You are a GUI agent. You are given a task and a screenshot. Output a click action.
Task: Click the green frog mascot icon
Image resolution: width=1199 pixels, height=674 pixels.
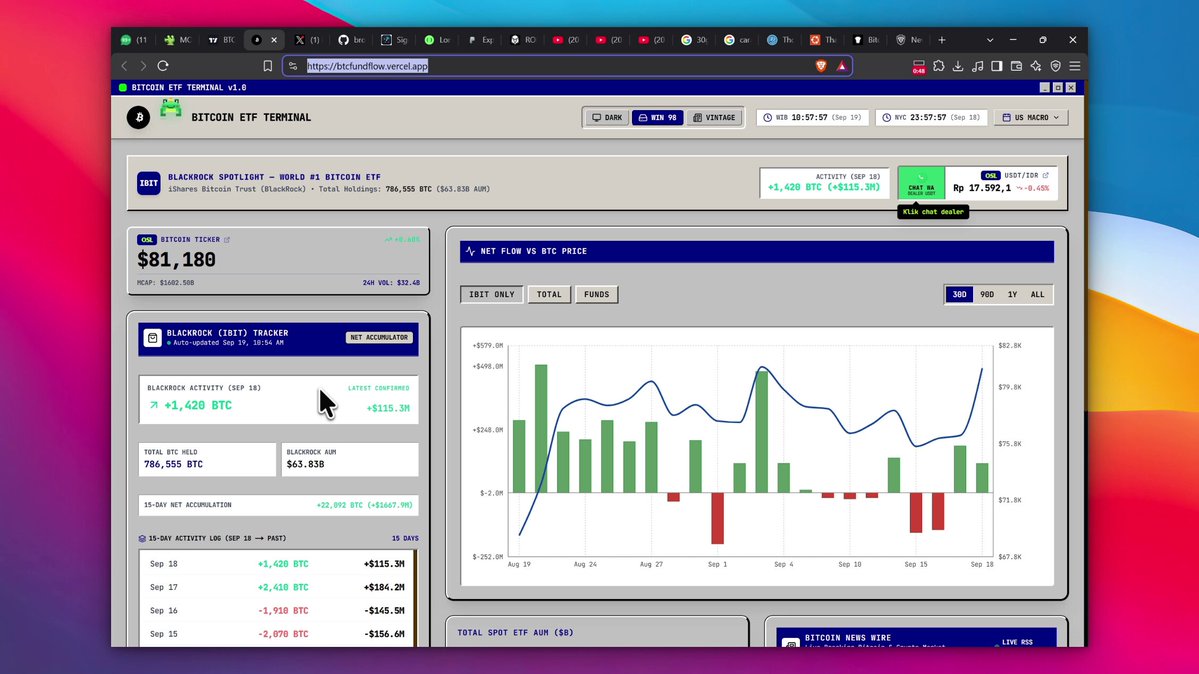tap(171, 109)
